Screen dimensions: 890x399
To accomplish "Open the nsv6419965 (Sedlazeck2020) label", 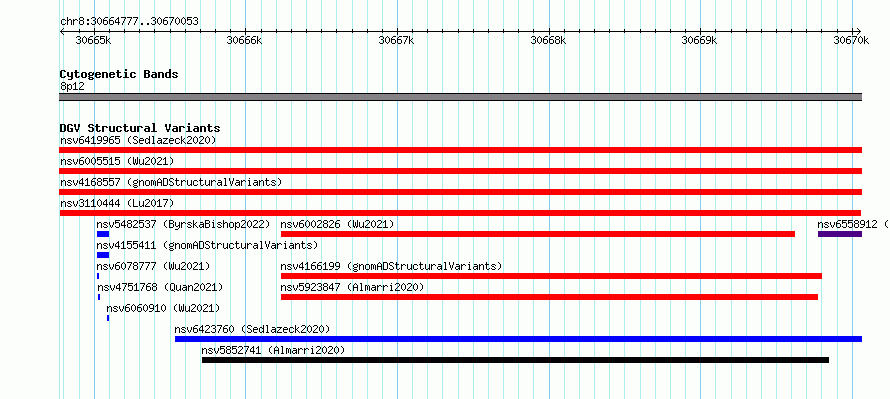I will pyautogui.click(x=138, y=140).
